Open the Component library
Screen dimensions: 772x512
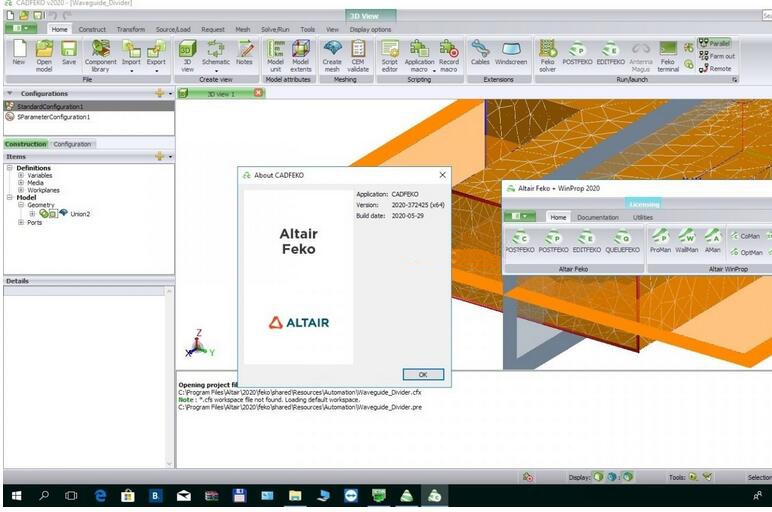[100, 56]
